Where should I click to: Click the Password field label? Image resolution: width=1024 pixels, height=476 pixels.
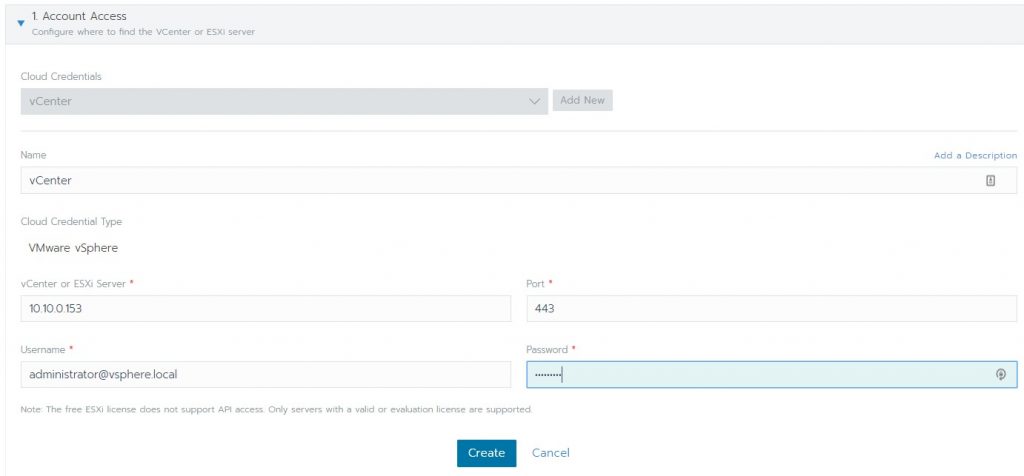547,349
